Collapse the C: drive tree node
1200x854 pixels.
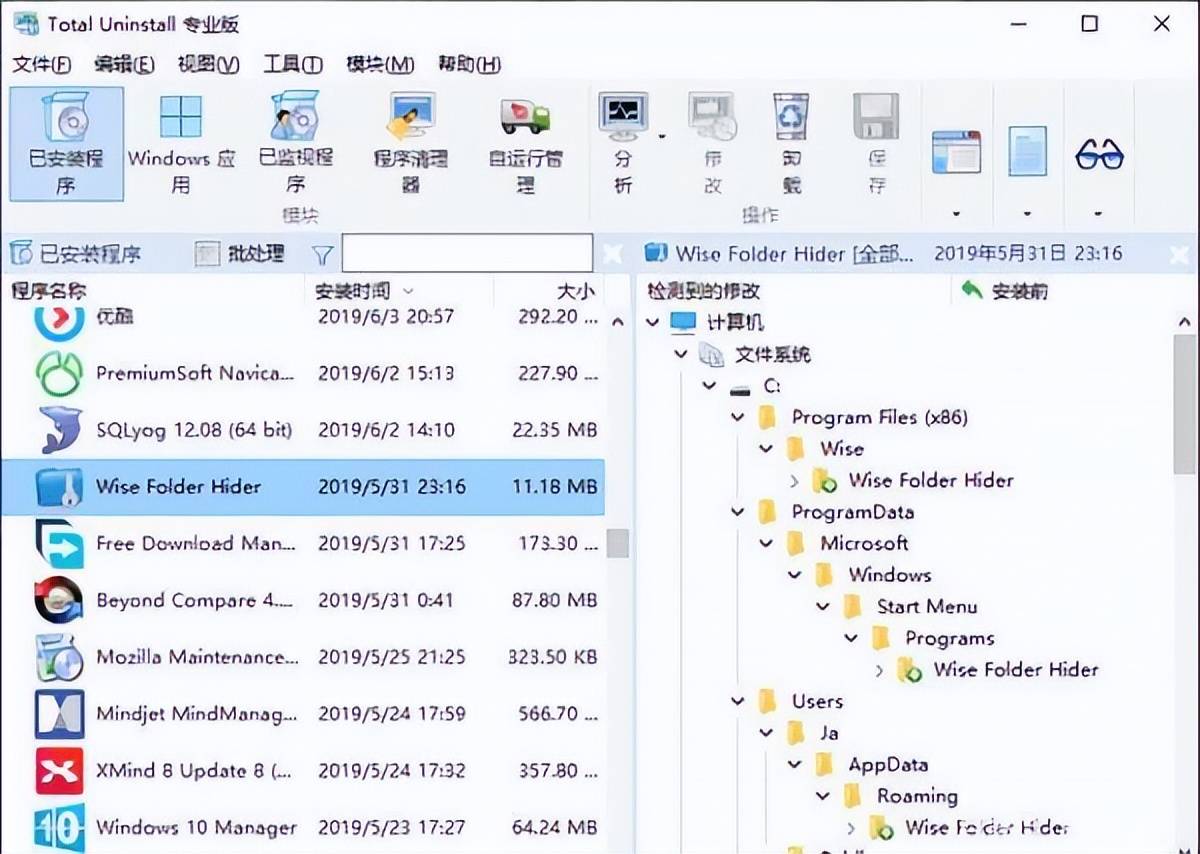[709, 386]
